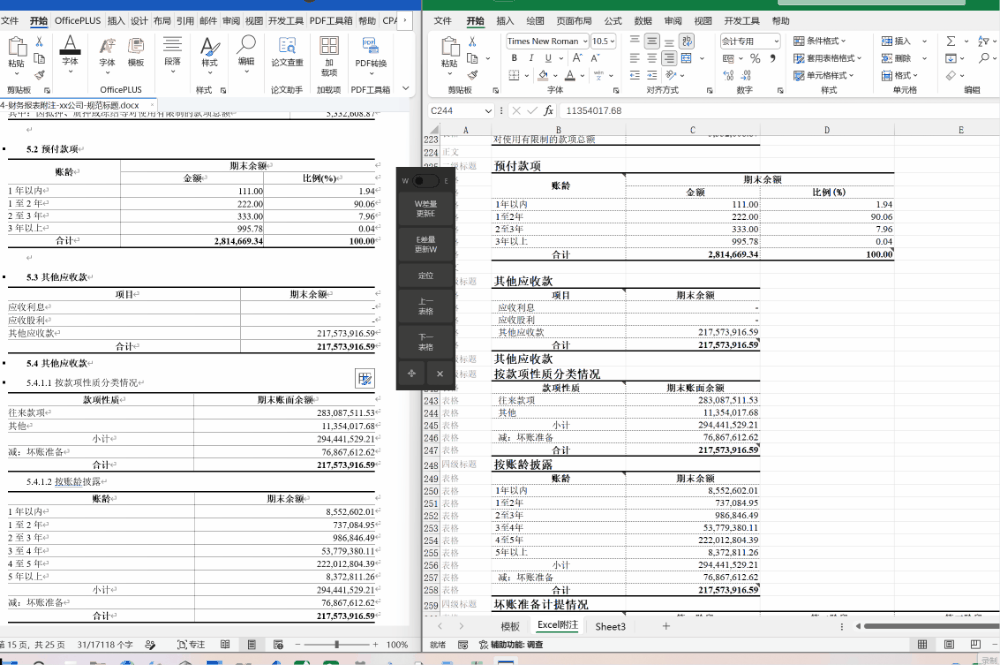Click the fx insert function icon

548,110
